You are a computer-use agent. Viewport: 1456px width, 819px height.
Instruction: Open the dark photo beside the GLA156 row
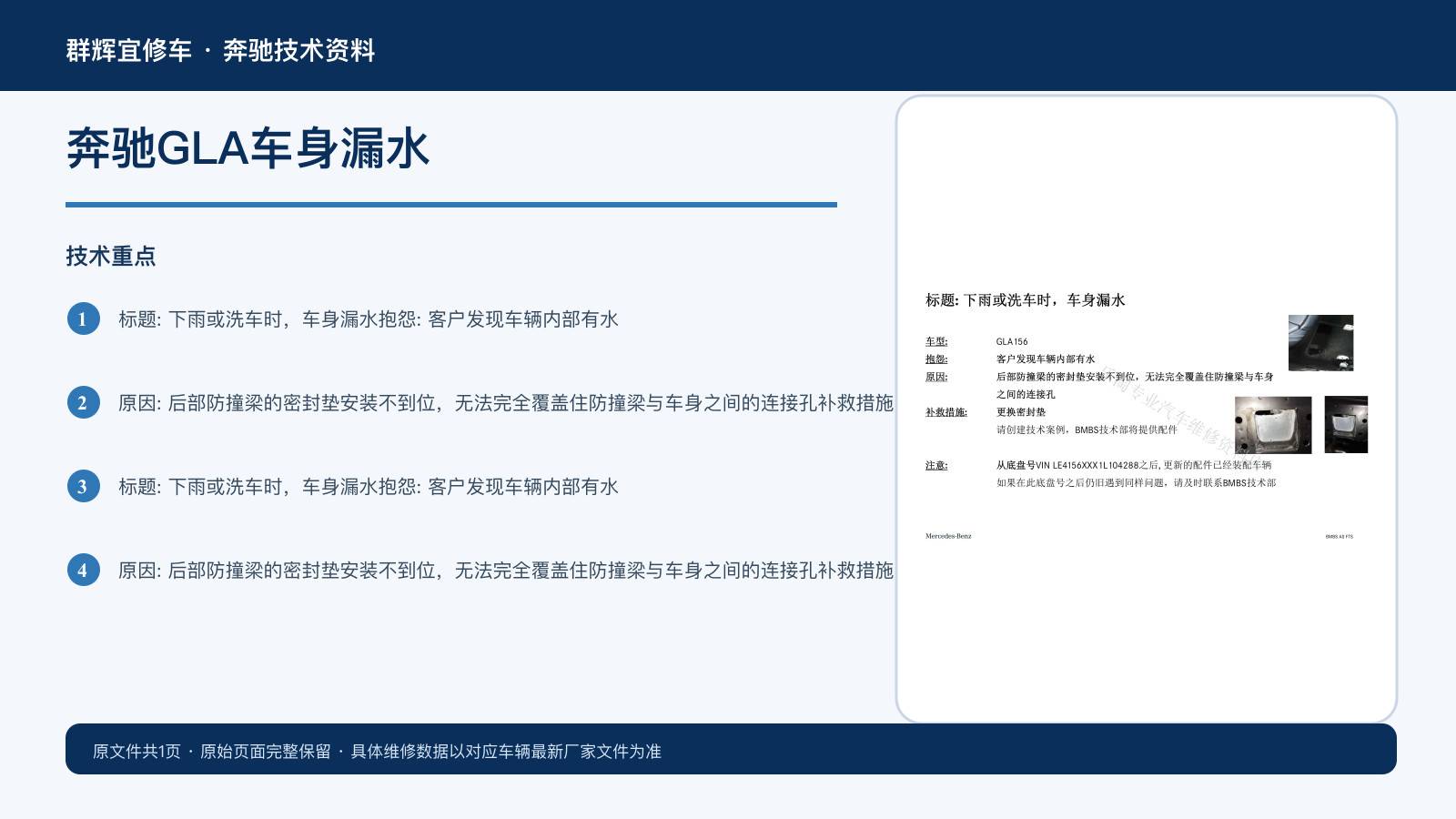[1320, 343]
